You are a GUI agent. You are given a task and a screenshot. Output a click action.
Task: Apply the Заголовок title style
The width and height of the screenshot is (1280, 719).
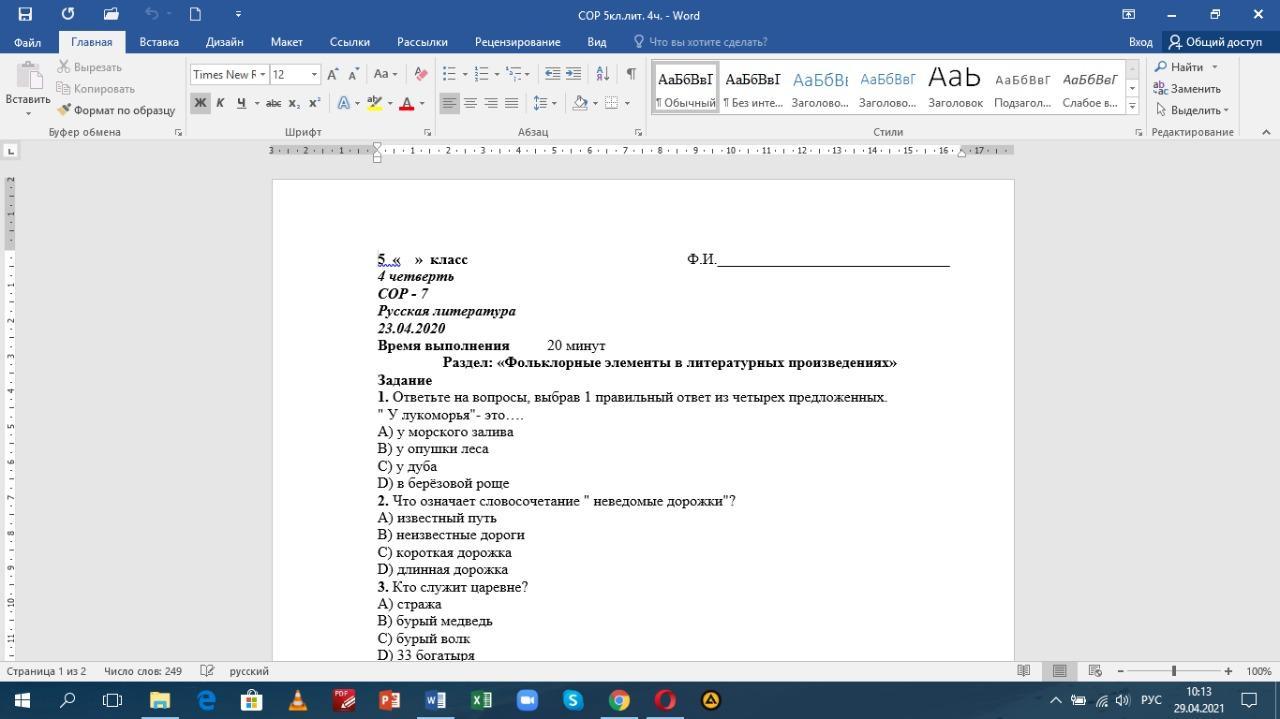[955, 86]
